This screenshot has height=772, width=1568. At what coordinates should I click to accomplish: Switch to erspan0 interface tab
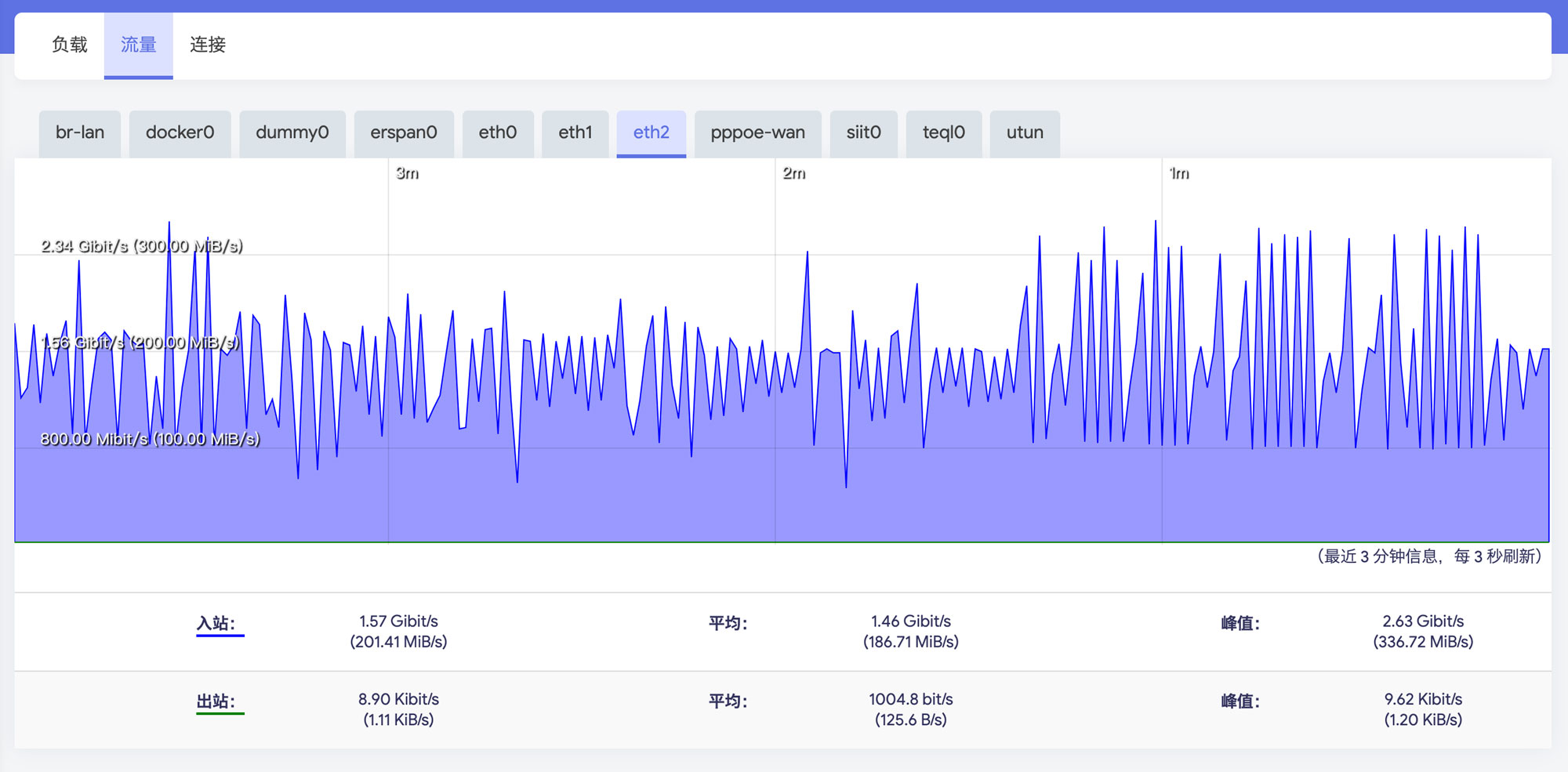pyautogui.click(x=403, y=132)
